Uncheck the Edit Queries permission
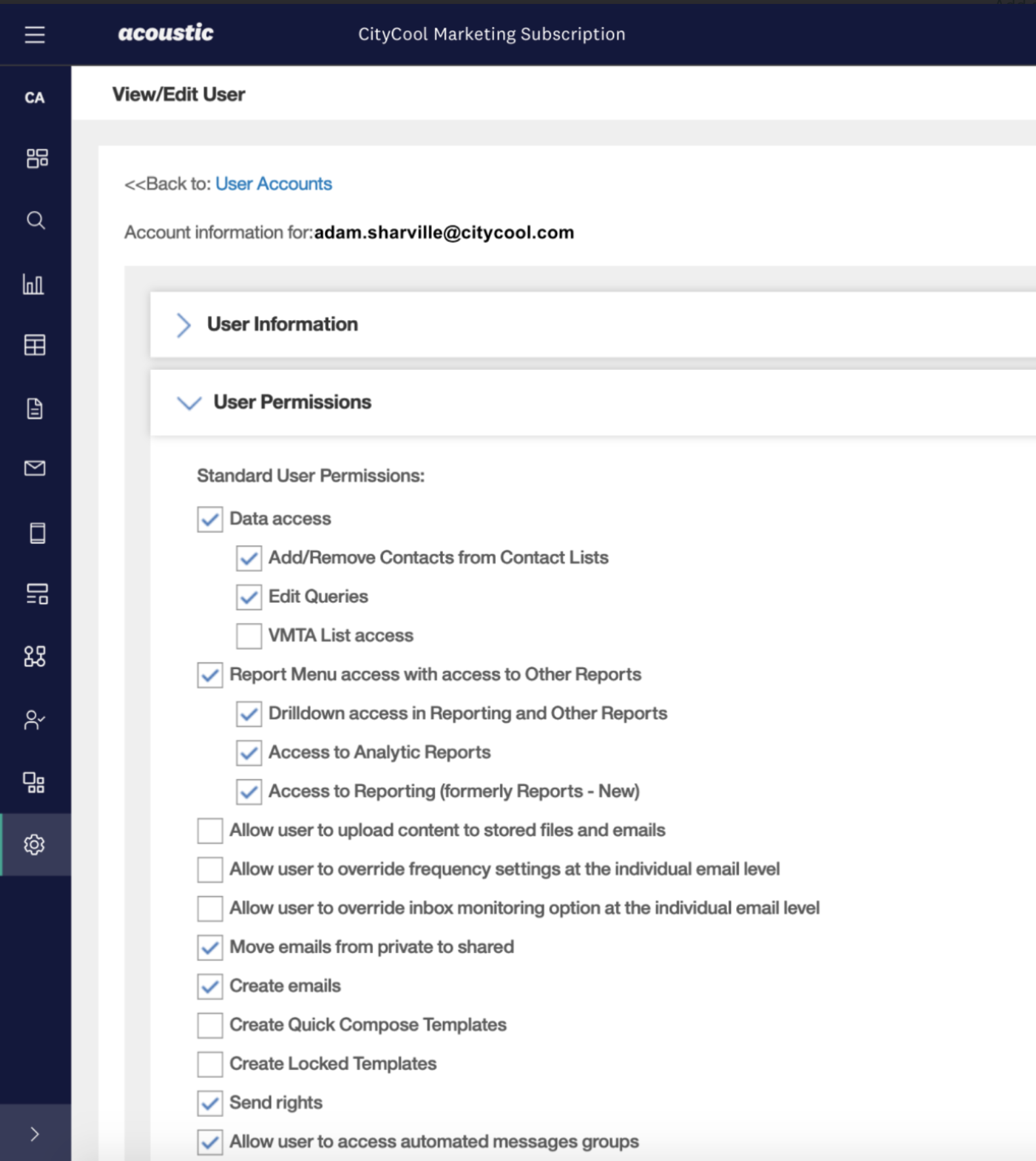The image size is (1036, 1161). click(249, 597)
